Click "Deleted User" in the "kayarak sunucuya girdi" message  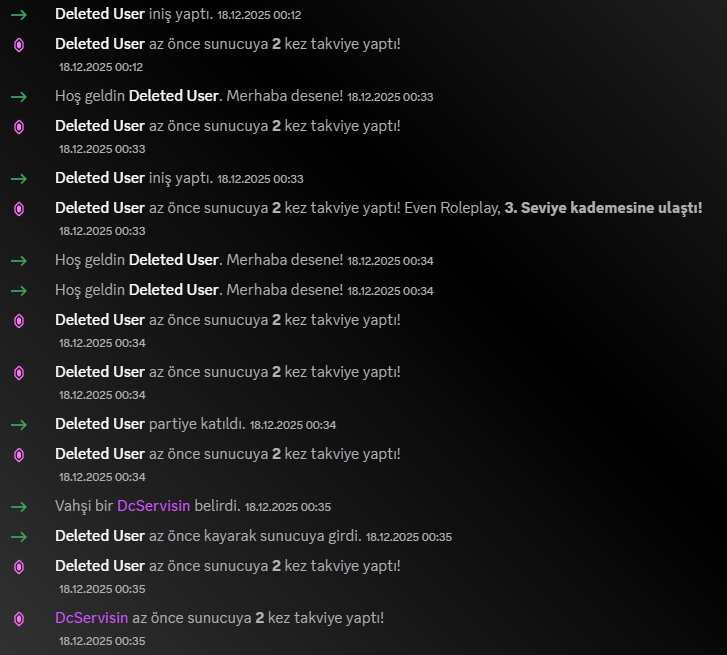pyautogui.click(x=100, y=536)
